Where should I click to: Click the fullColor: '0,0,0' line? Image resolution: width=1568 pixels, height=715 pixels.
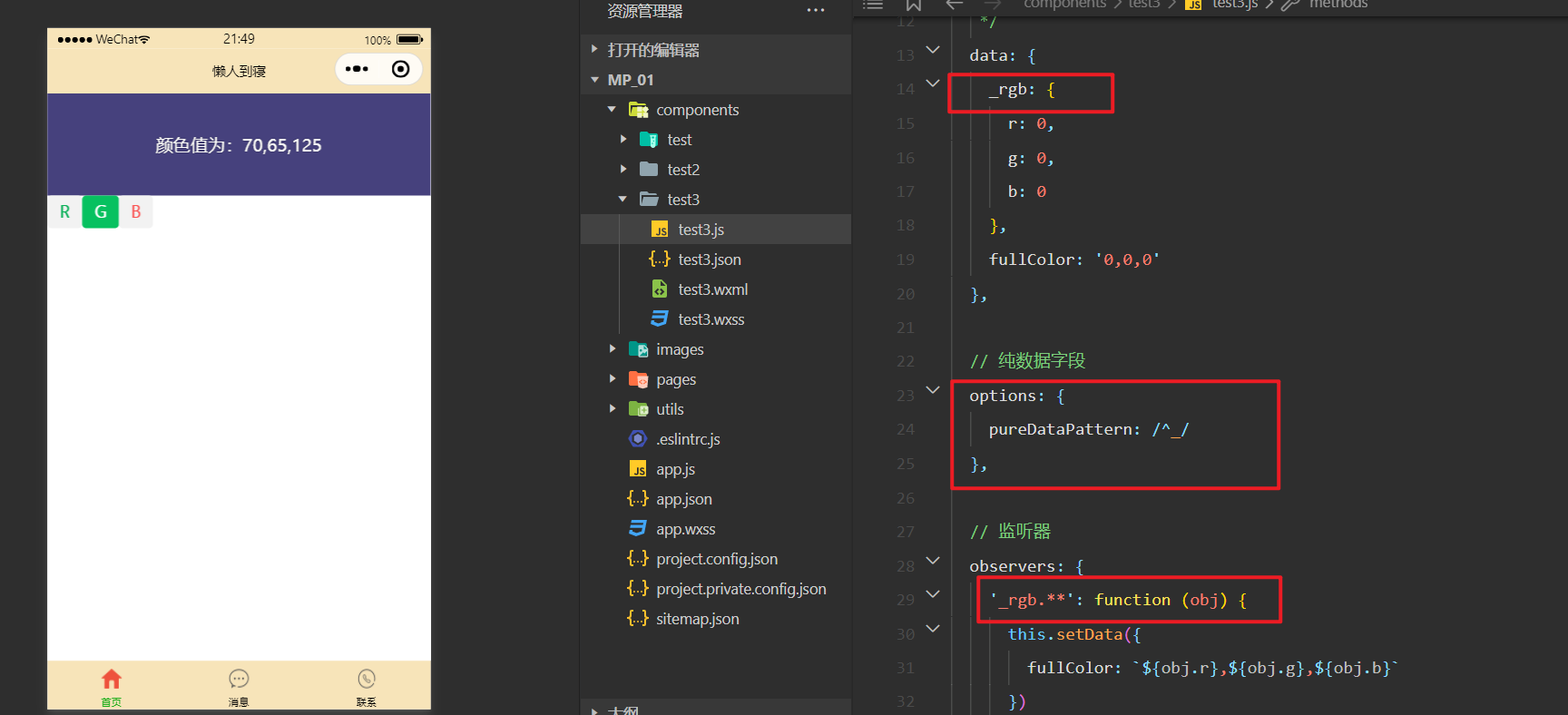(1074, 260)
